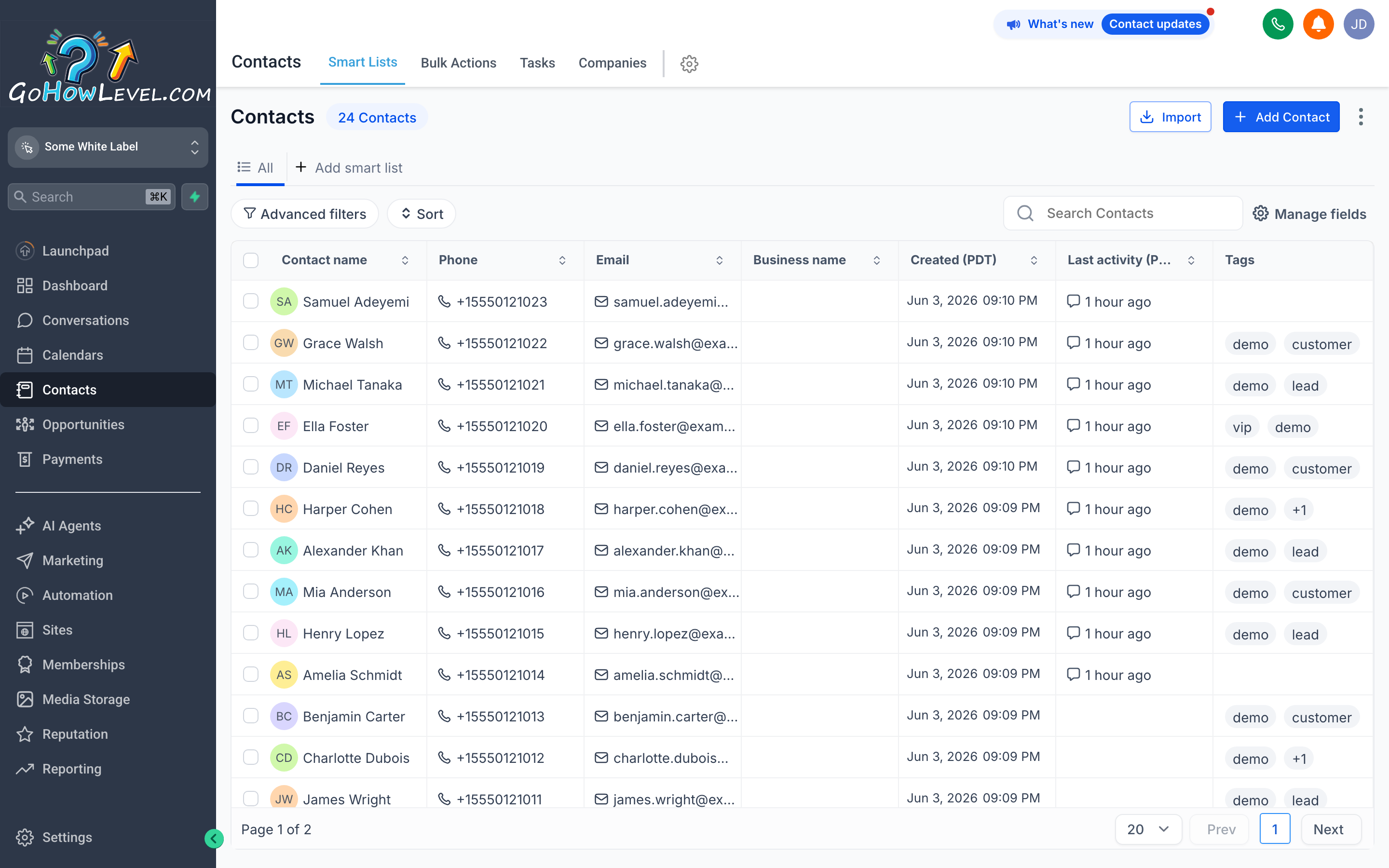Click the green lightning quick actions icon
The width and height of the screenshot is (1389, 868).
194,197
